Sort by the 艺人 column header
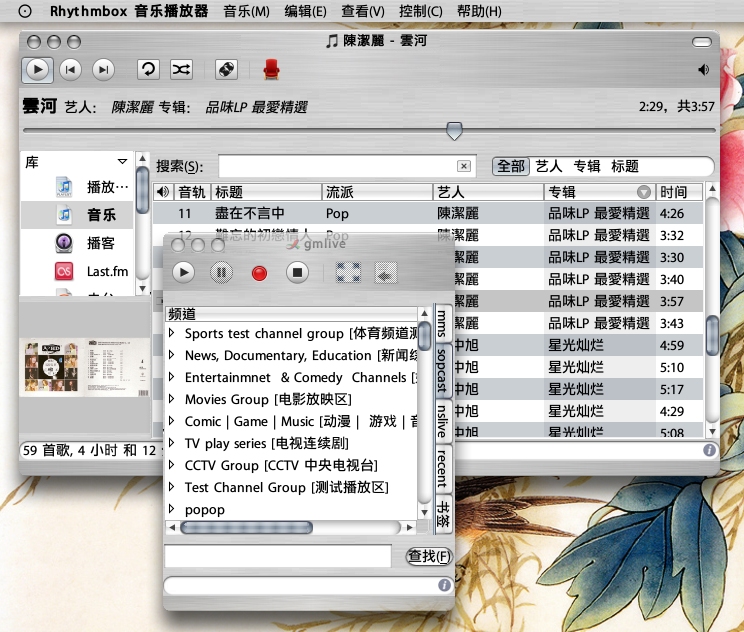Image resolution: width=744 pixels, height=632 pixels. click(x=488, y=192)
